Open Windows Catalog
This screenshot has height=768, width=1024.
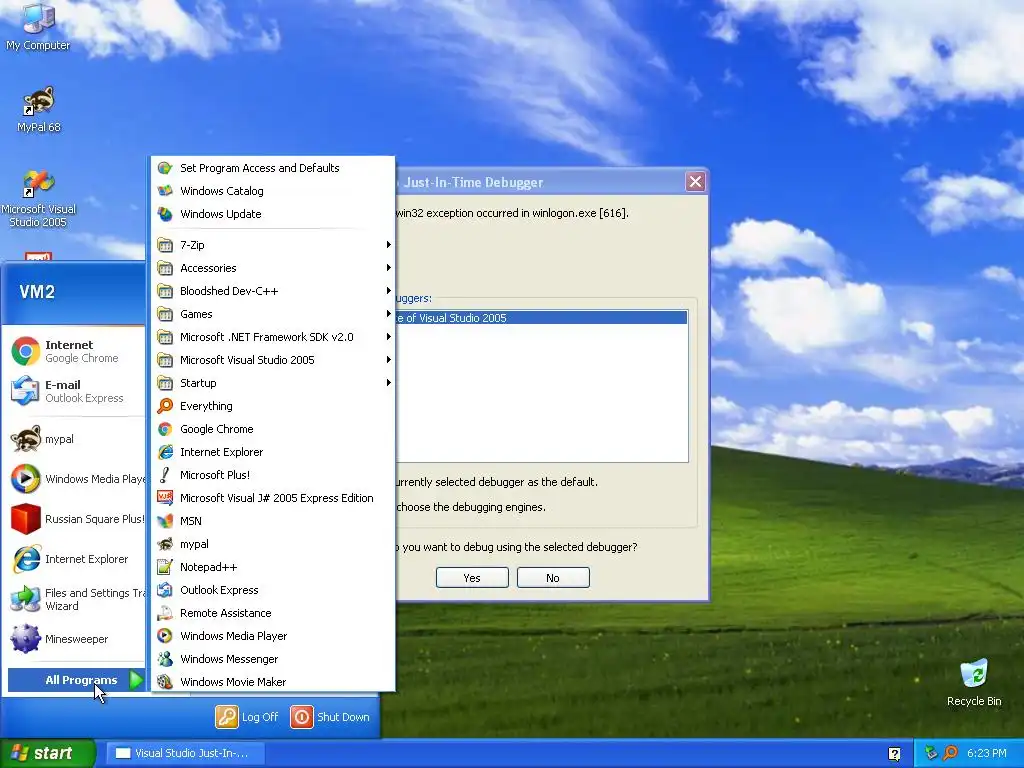pyautogui.click(x=273, y=191)
